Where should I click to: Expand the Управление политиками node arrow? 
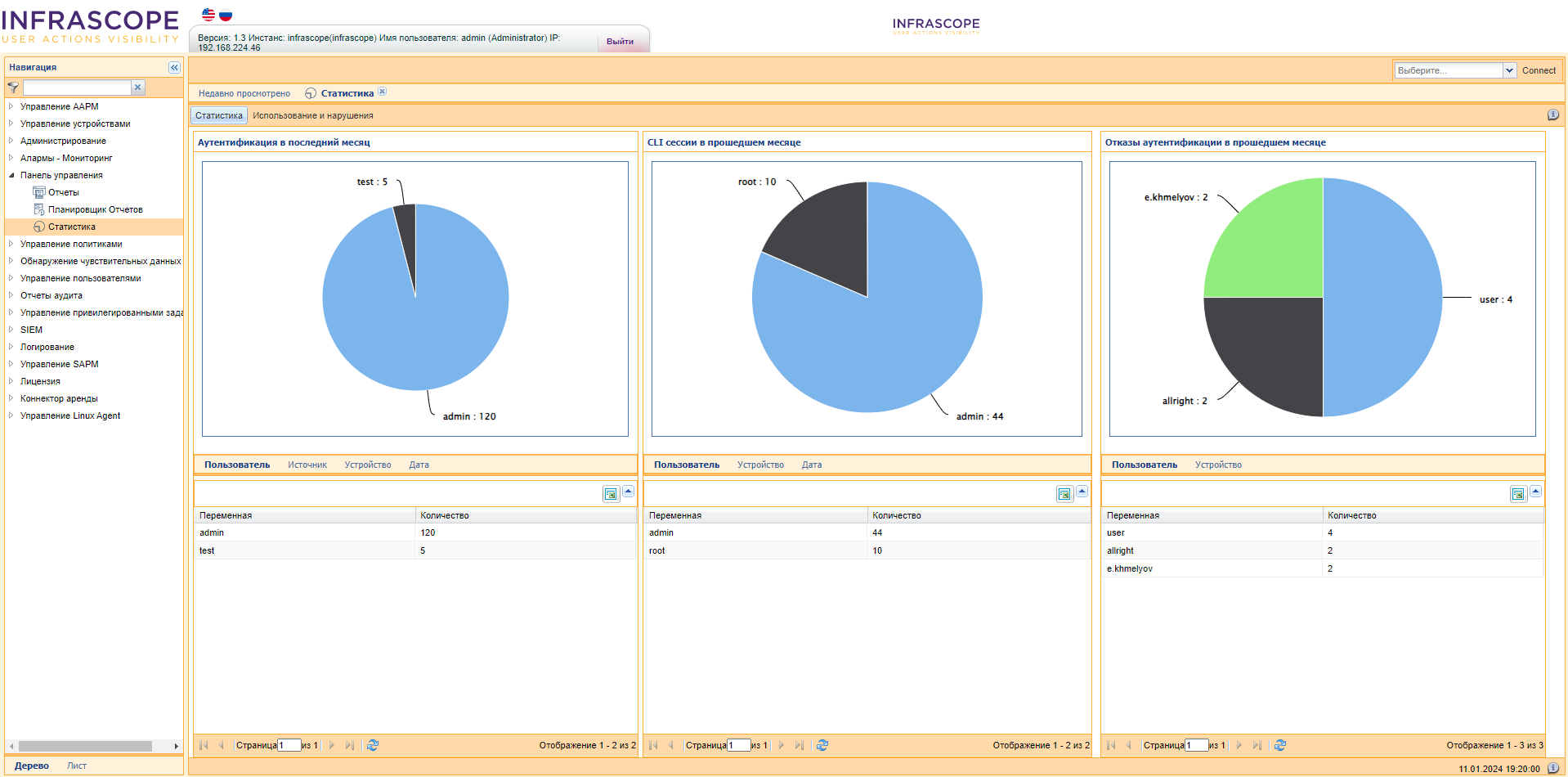[x=11, y=244]
